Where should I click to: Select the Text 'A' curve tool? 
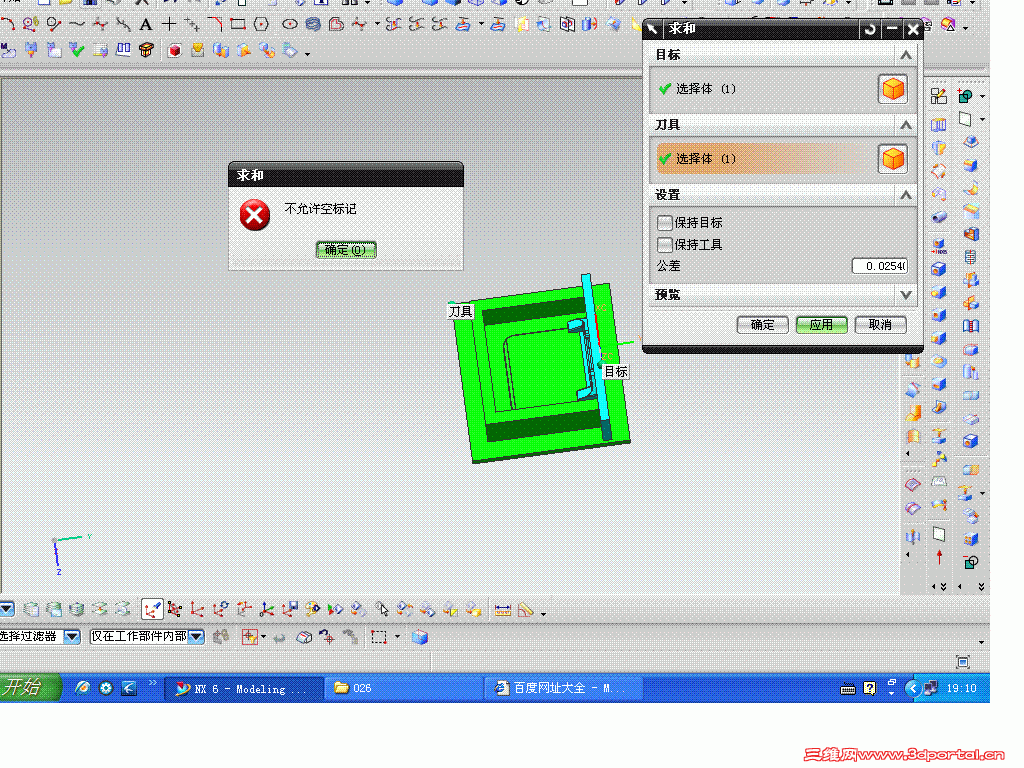(x=146, y=25)
